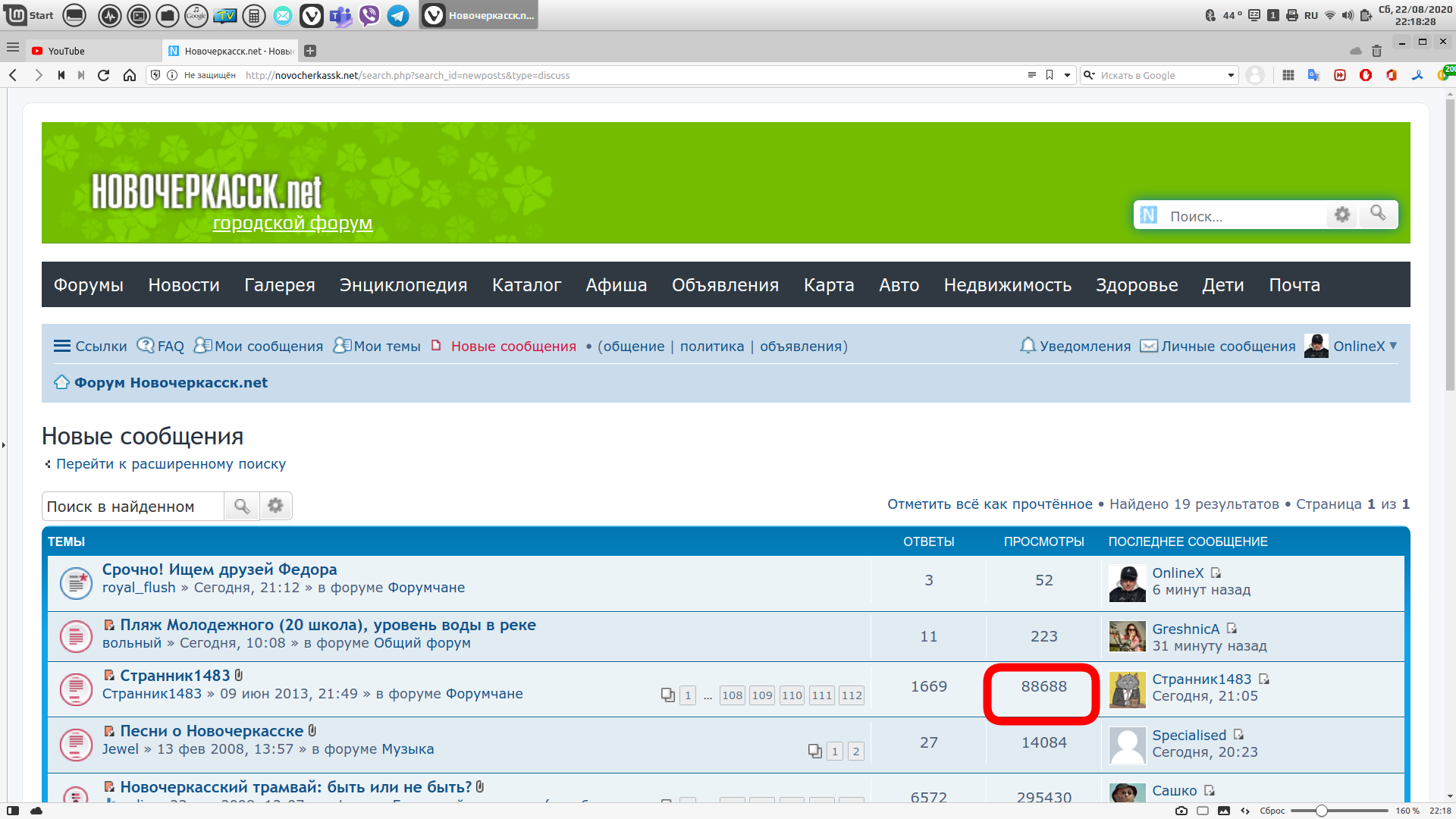Image resolution: width=1456 pixels, height=819 pixels.
Task: Open page 112 of Странник1483 topic
Action: tap(852, 695)
